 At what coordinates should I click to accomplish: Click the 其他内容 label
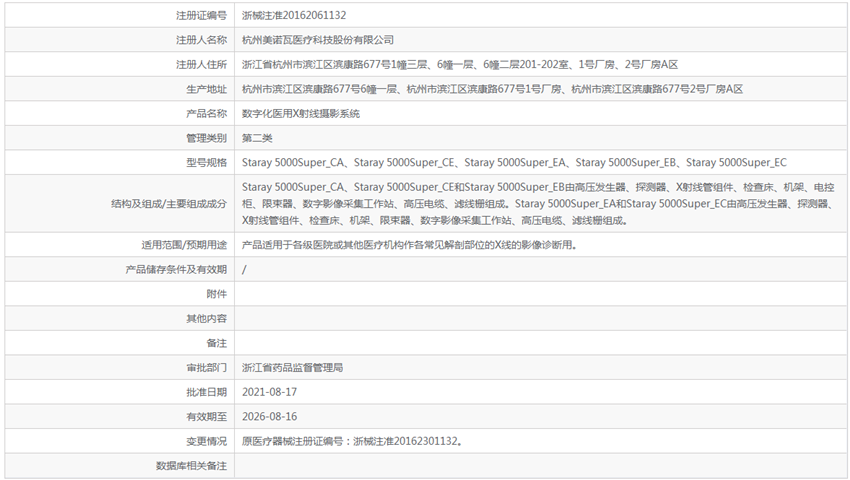(x=207, y=318)
